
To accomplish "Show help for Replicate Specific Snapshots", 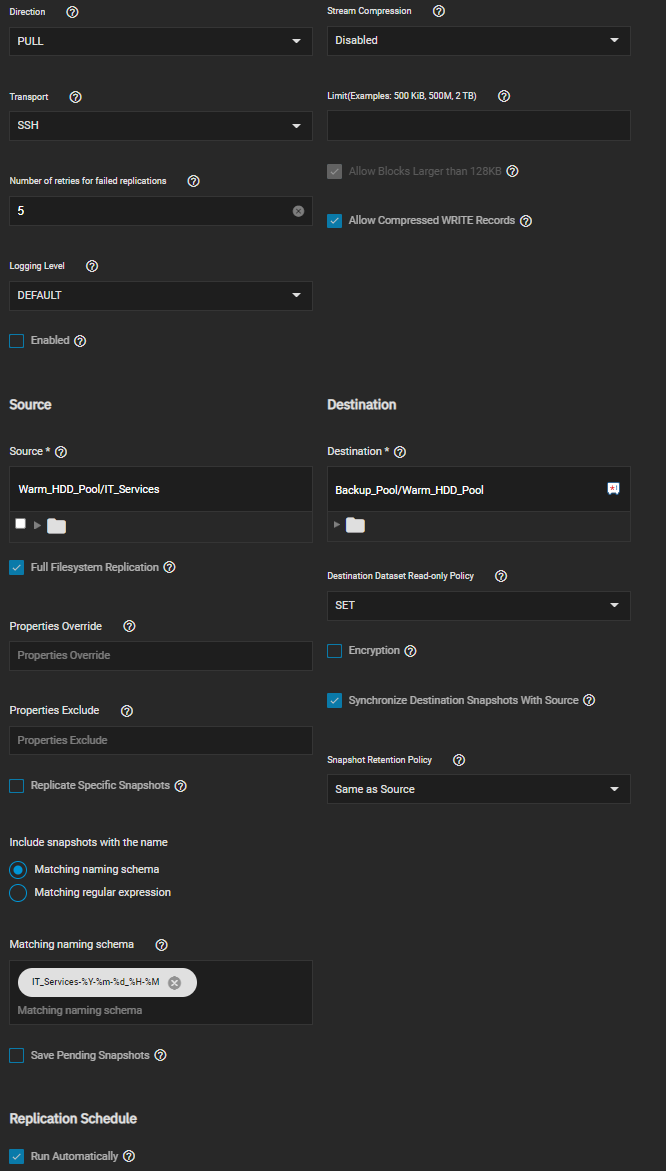I will coord(180,786).
